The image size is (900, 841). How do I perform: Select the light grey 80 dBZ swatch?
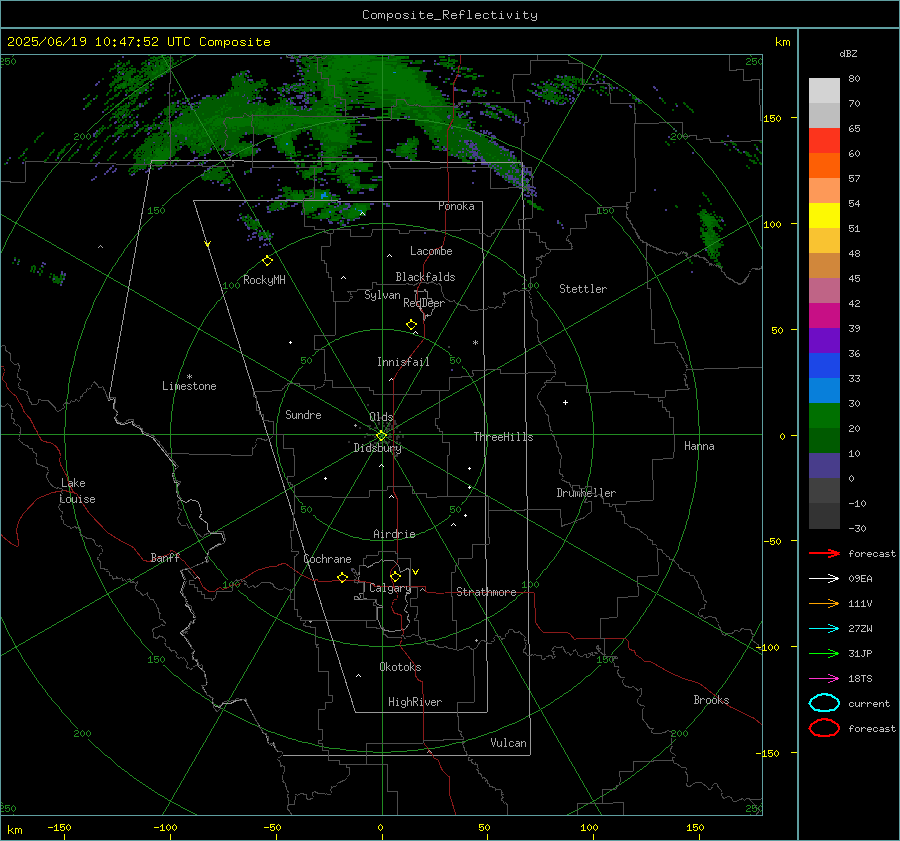[x=824, y=90]
